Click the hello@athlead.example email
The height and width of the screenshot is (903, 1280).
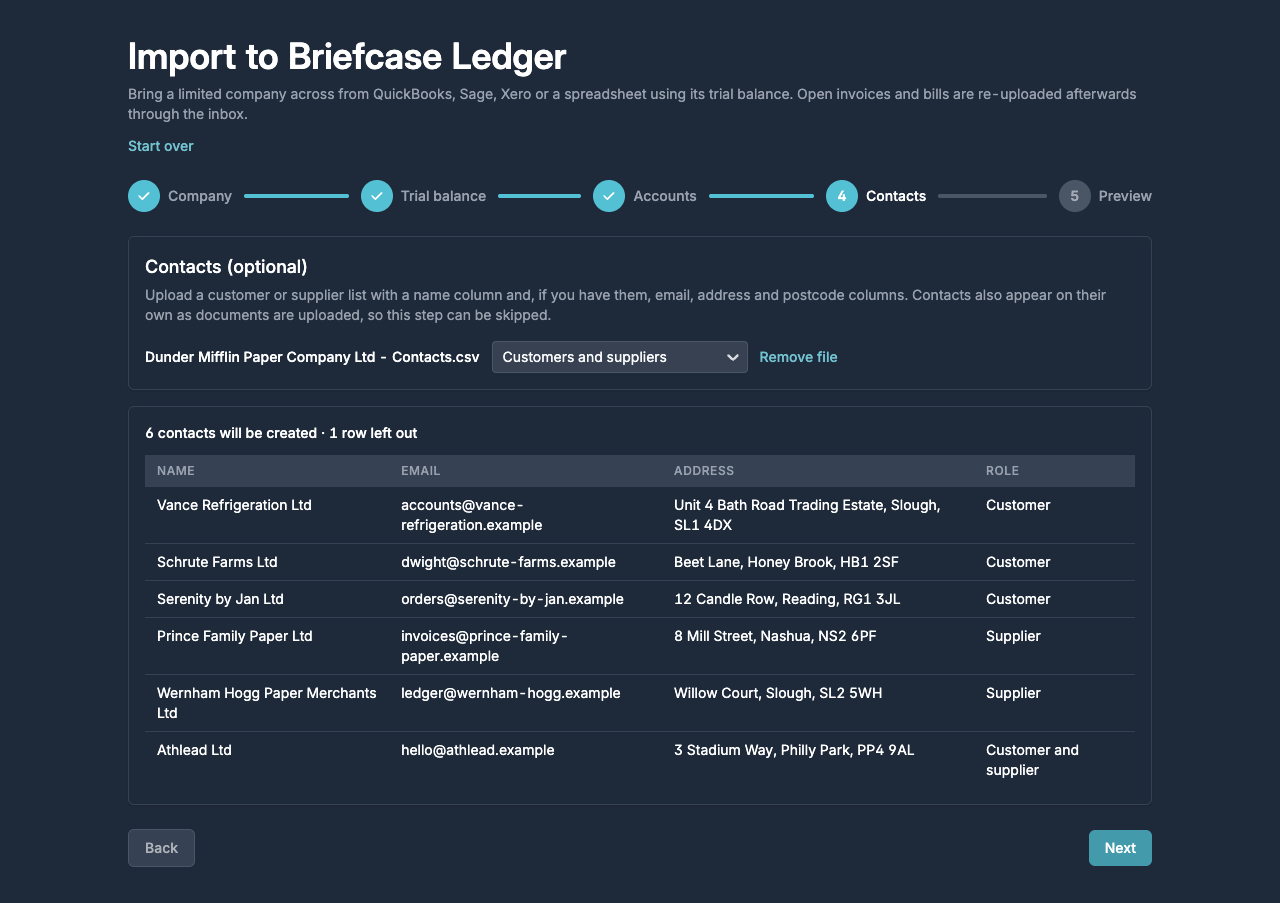click(478, 750)
